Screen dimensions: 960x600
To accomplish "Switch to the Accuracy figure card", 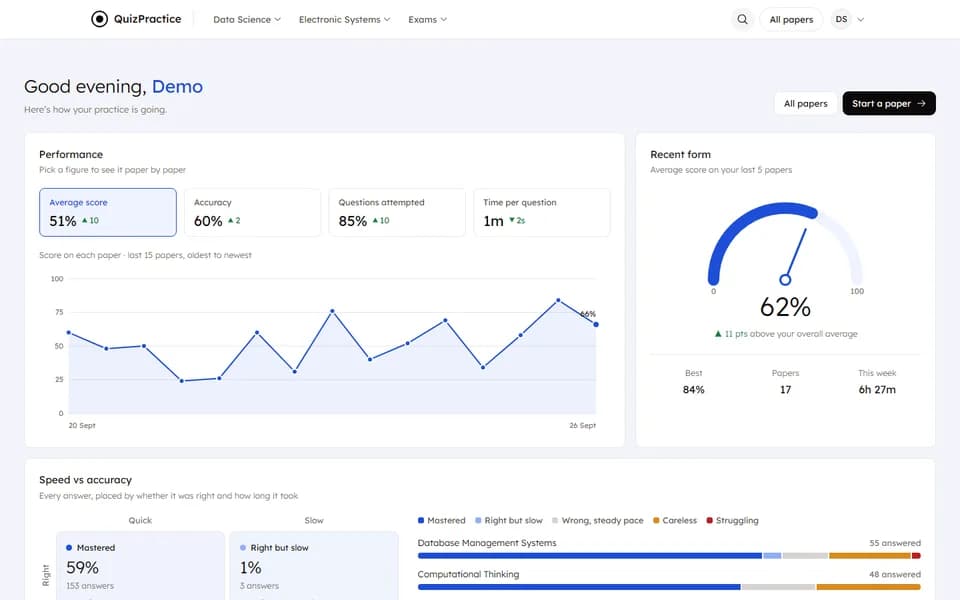I will point(252,212).
